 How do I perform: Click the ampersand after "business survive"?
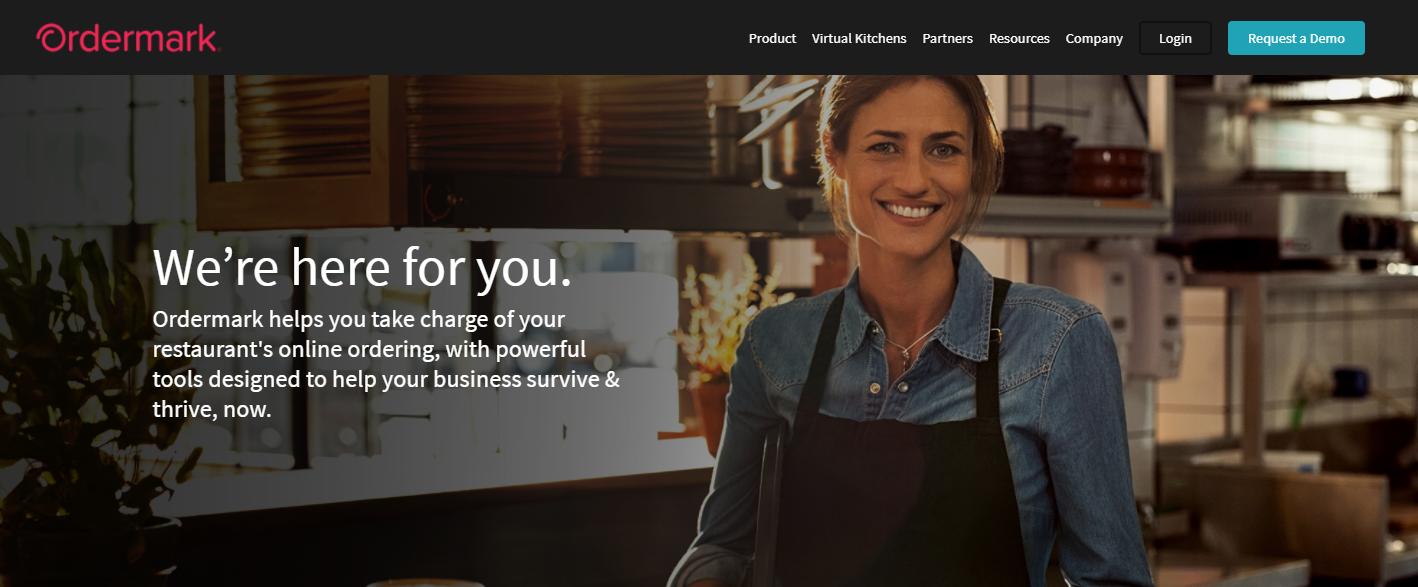612,380
